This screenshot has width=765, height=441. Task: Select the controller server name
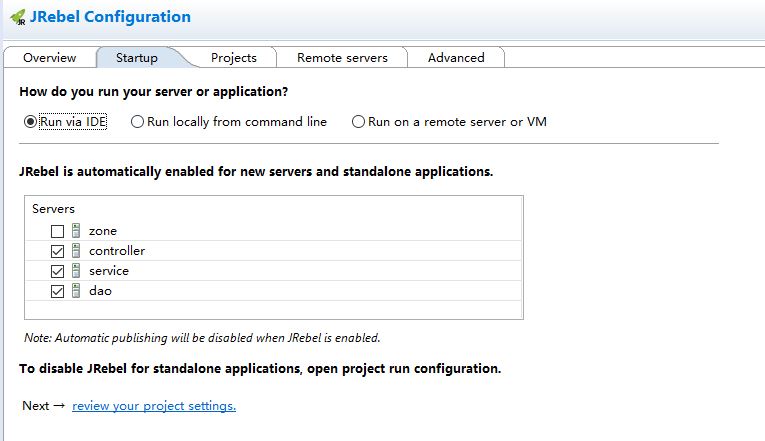(117, 251)
